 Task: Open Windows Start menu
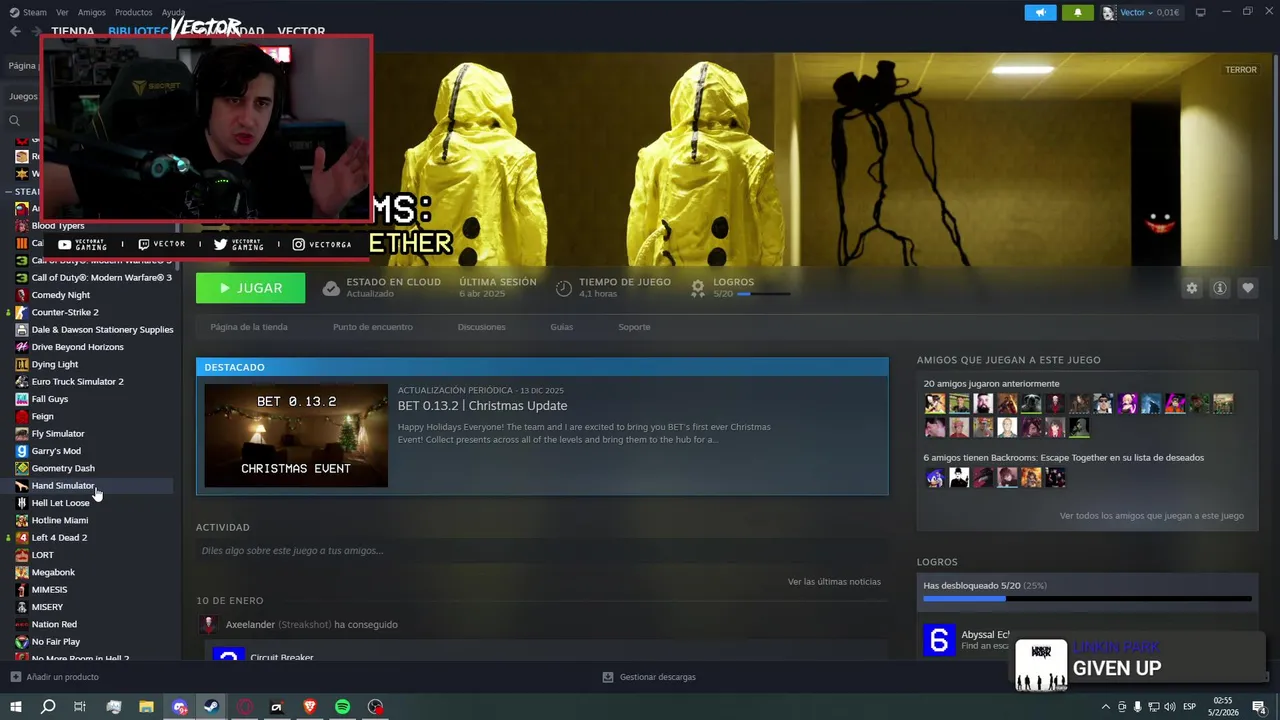click(x=15, y=706)
